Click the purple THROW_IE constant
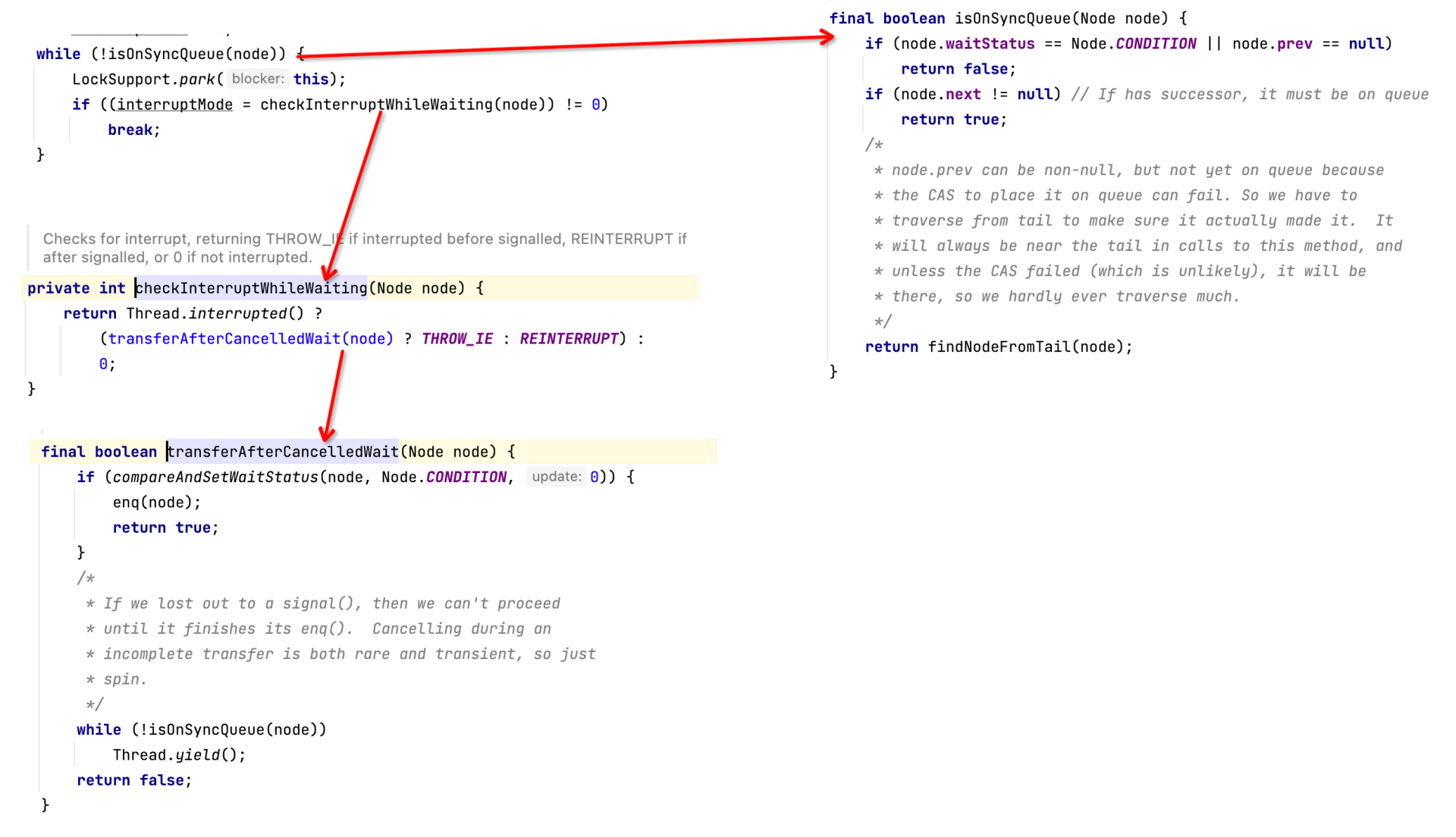 (x=457, y=339)
